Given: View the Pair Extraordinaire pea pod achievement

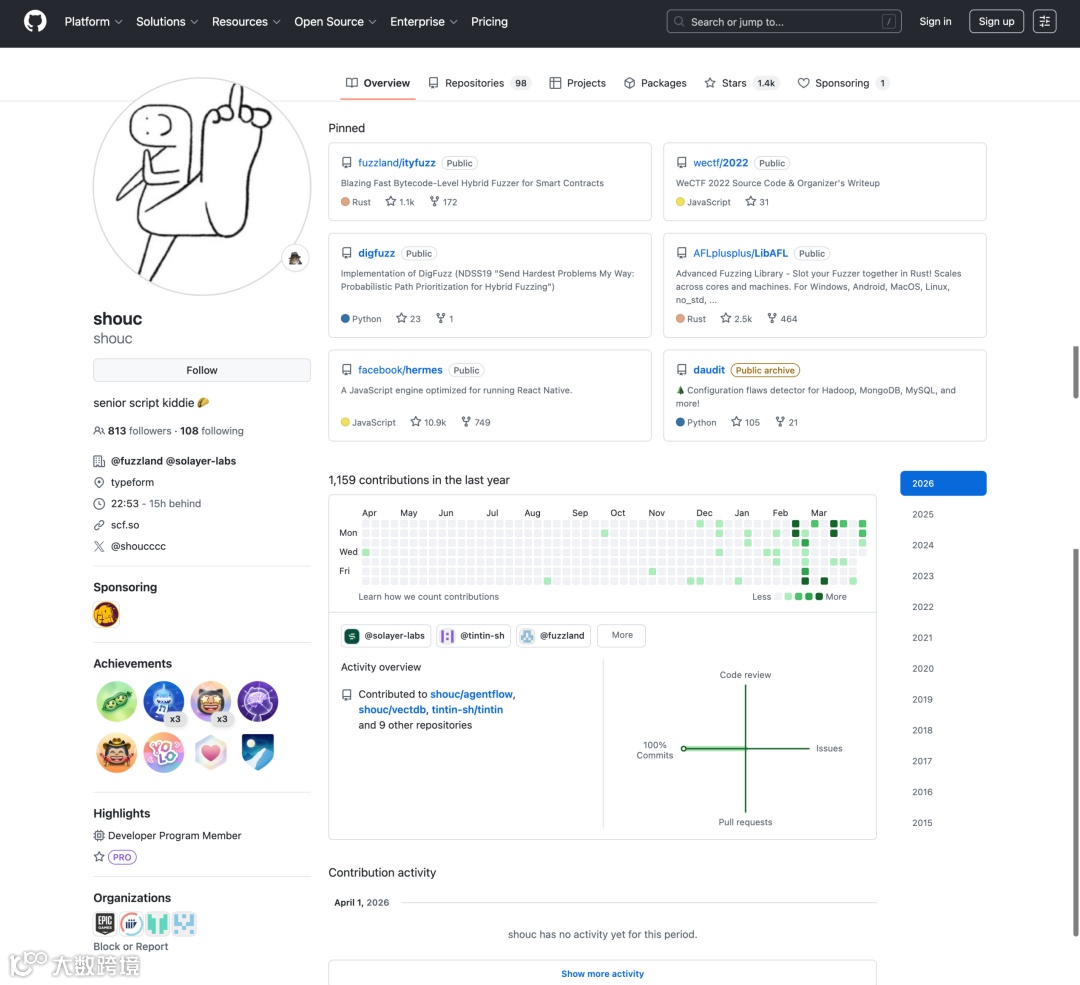Looking at the screenshot, I should coord(116,701).
